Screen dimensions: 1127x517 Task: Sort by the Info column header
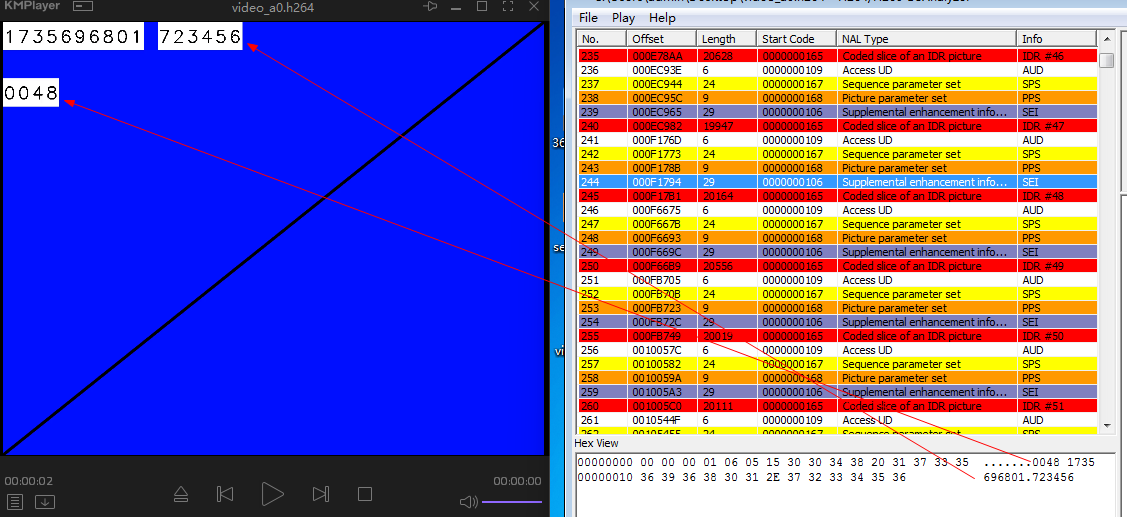point(1057,39)
